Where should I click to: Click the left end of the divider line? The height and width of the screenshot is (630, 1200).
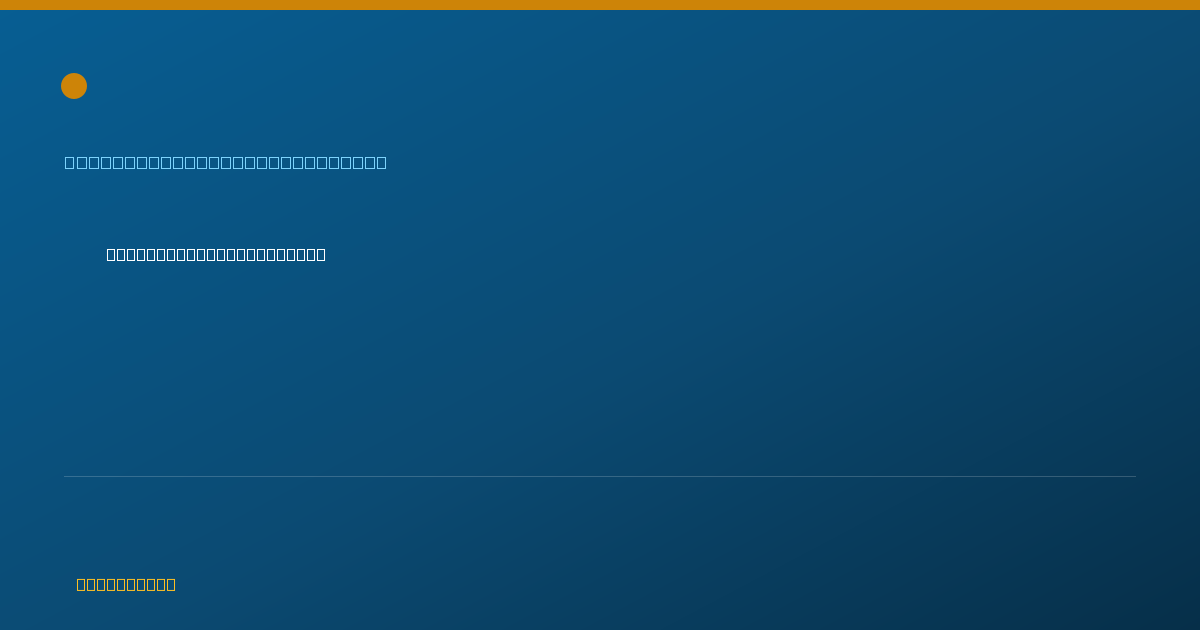[66, 476]
